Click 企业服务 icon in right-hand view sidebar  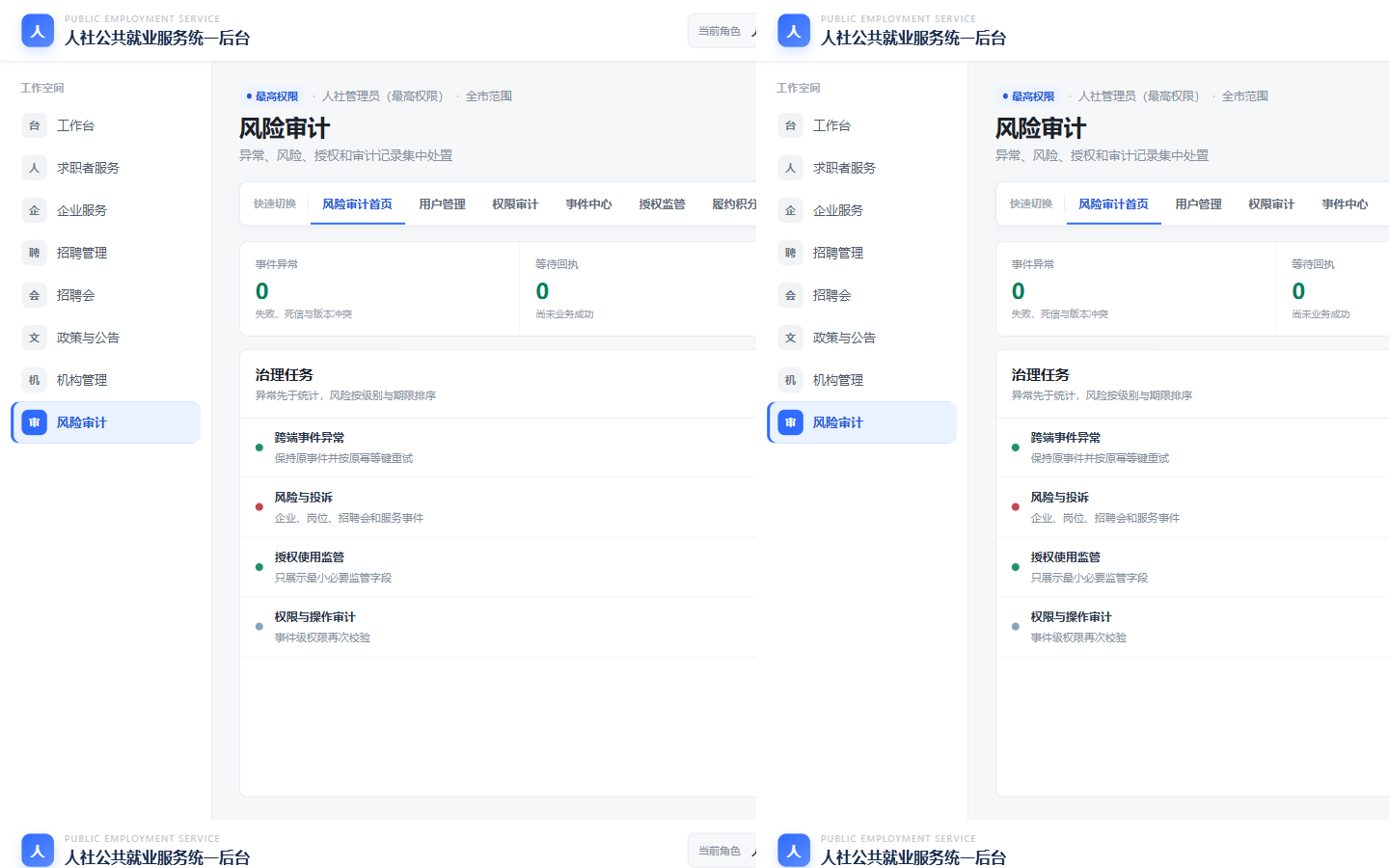790,210
